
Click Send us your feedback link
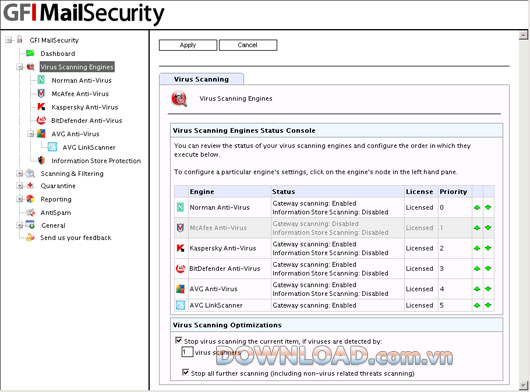point(76,238)
